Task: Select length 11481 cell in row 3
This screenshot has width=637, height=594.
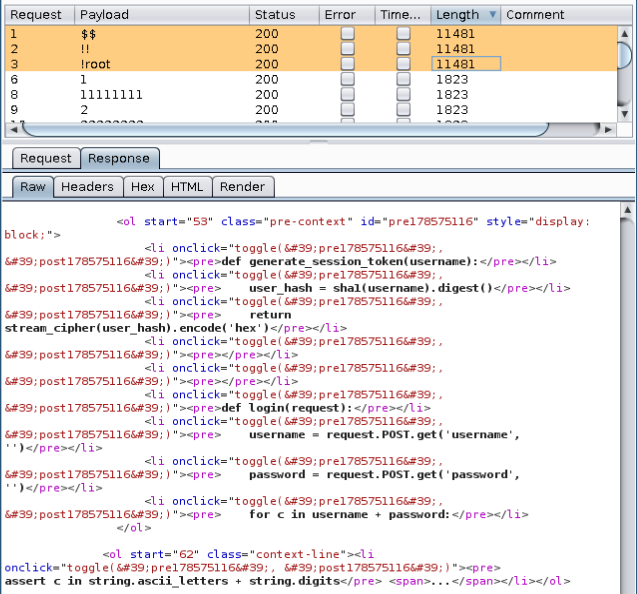Action: click(x=466, y=64)
